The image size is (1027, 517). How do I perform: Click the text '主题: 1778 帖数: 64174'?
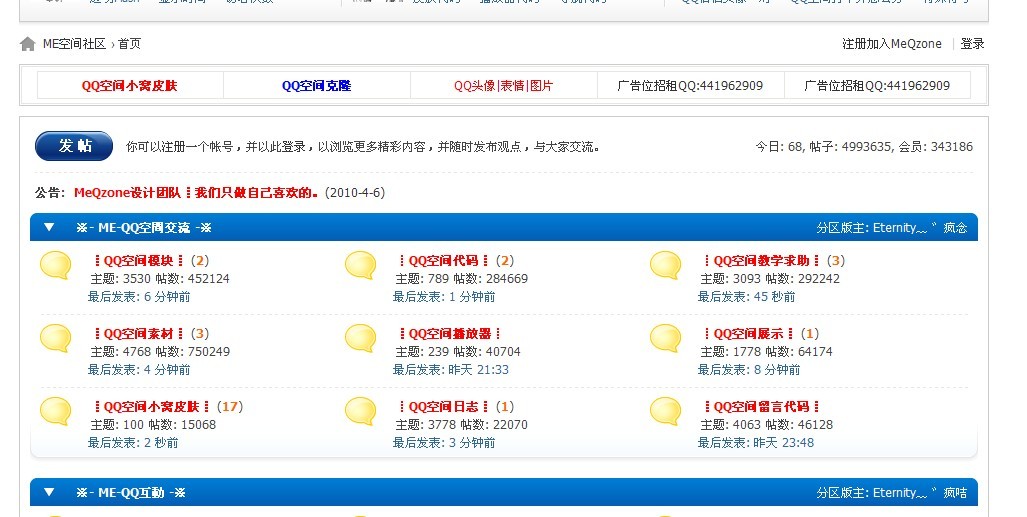[x=766, y=352]
